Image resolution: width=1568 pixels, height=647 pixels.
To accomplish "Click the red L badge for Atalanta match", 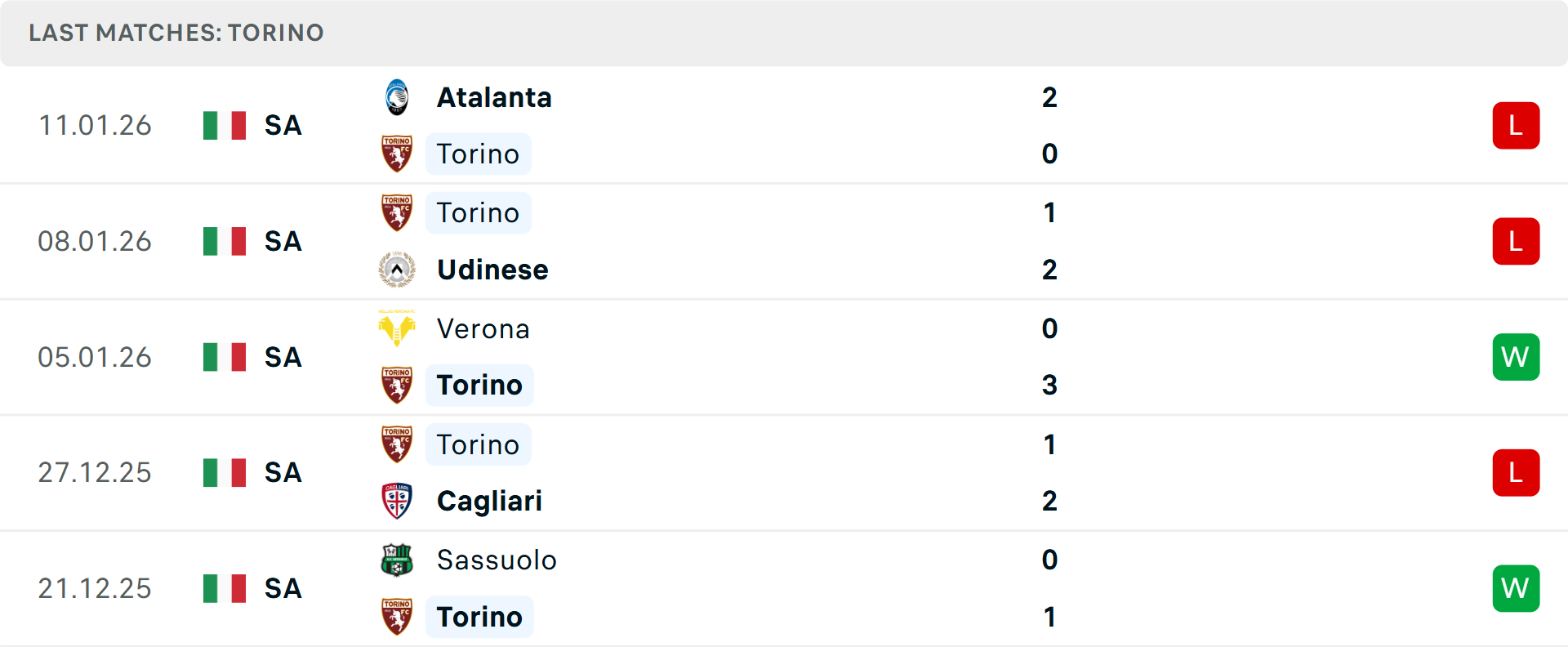I will click(1516, 126).
